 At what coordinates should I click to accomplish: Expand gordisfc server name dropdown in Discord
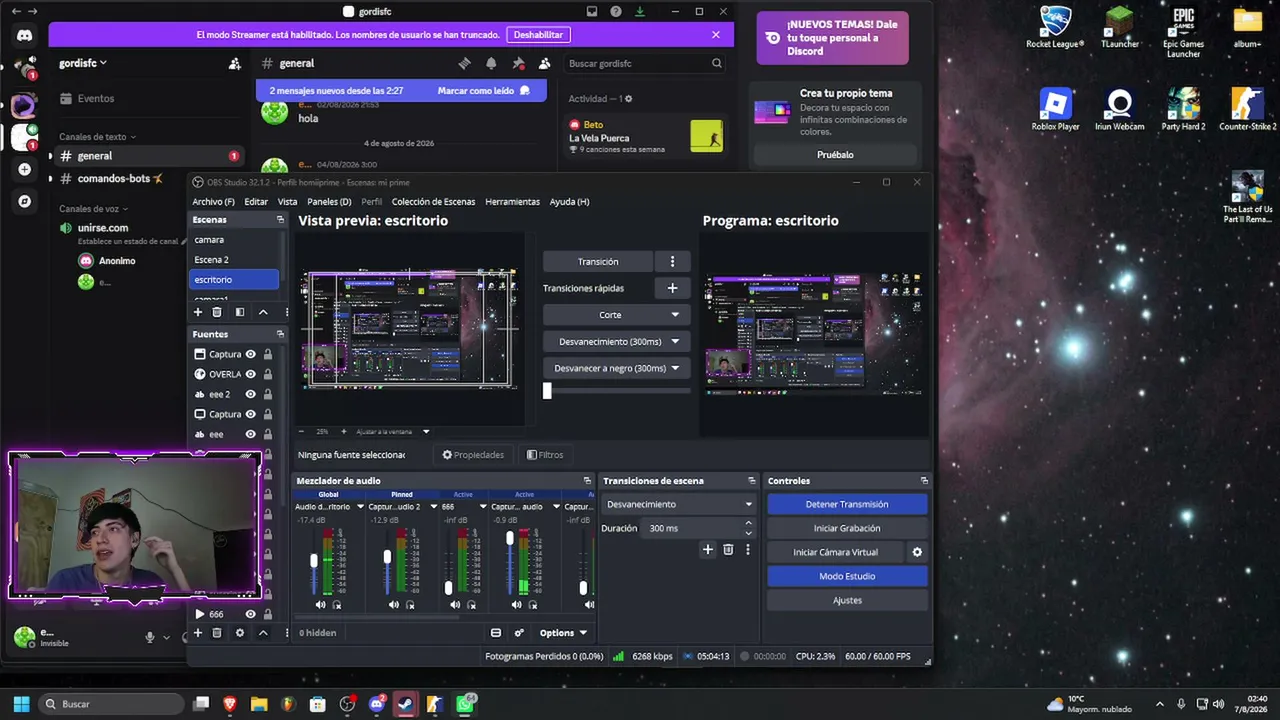[83, 63]
